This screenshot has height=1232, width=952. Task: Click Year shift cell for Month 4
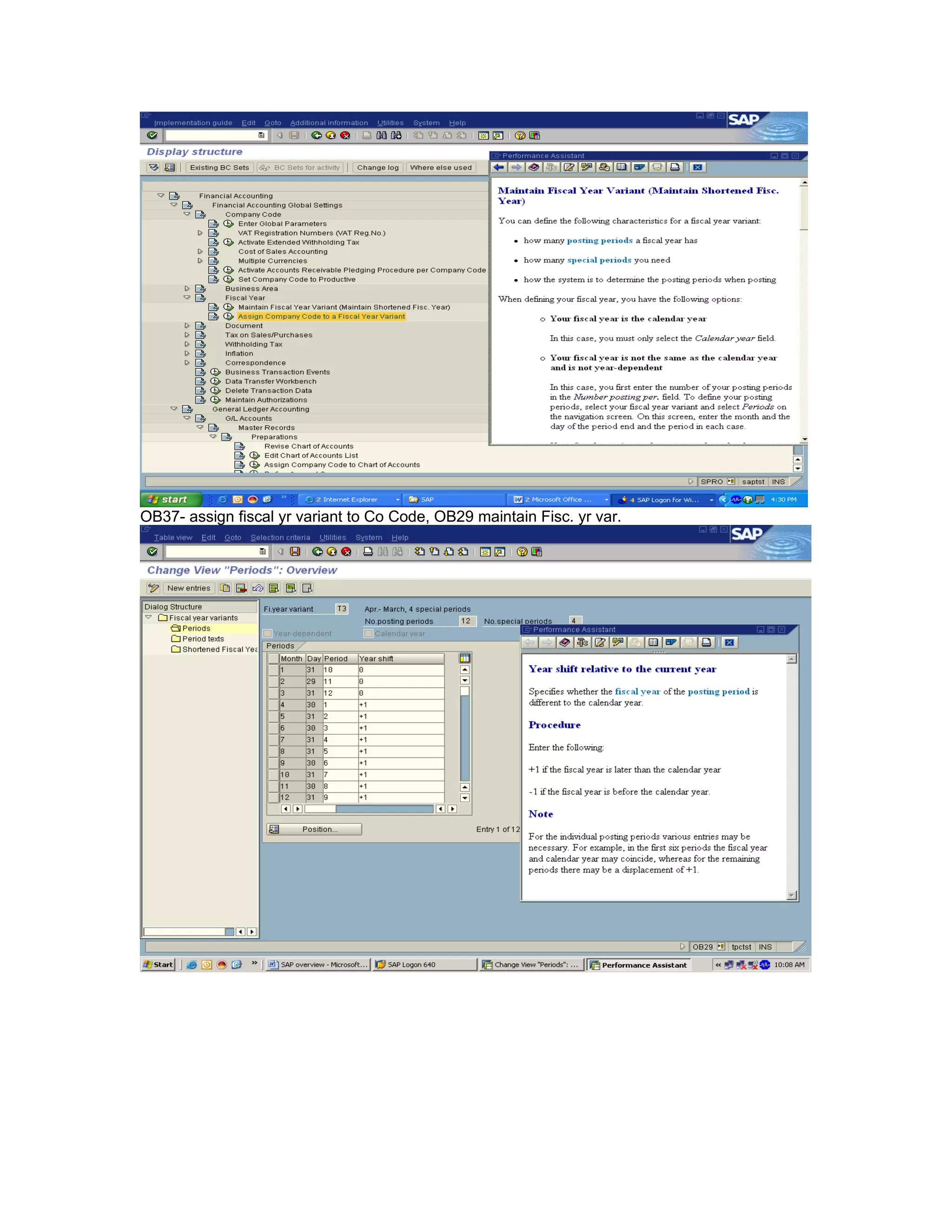(401, 705)
